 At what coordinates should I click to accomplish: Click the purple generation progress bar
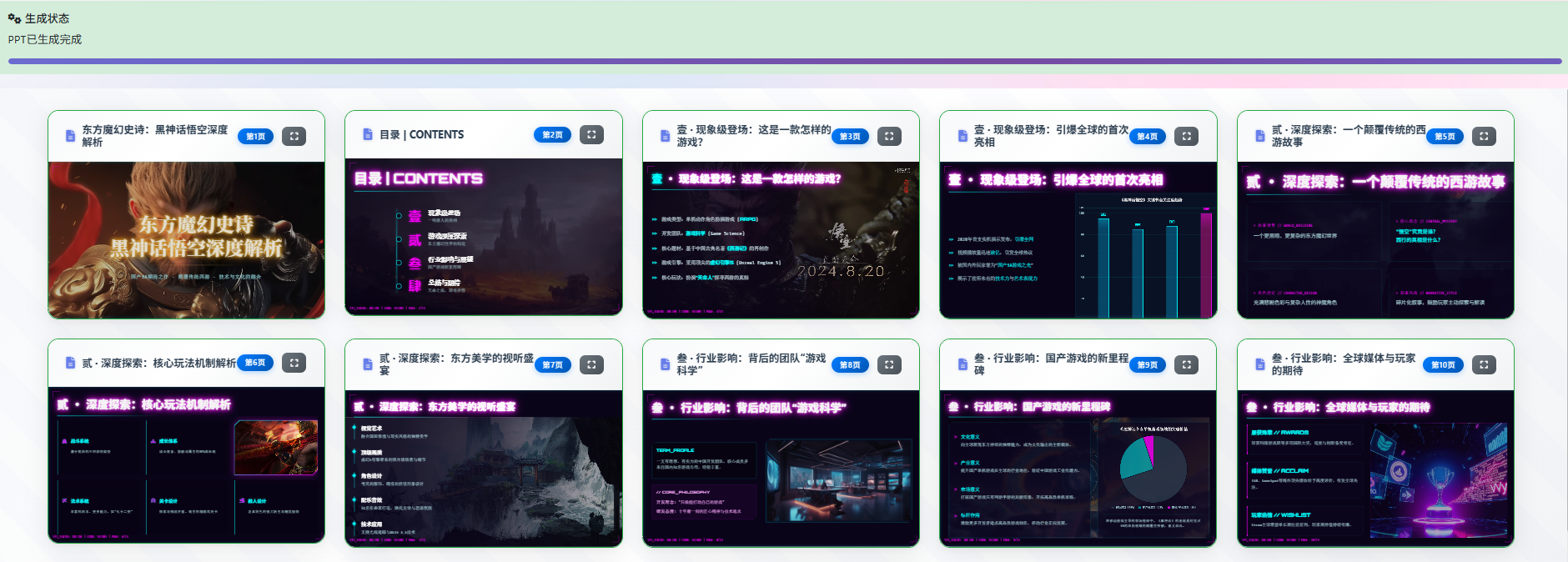point(784,61)
